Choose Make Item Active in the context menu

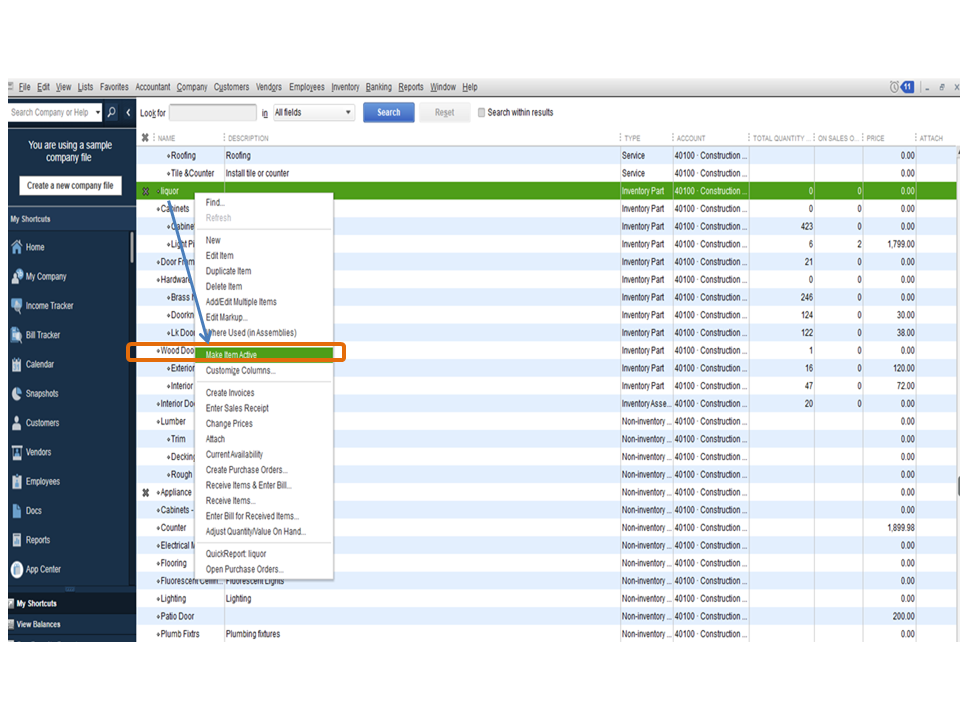[x=264, y=354]
